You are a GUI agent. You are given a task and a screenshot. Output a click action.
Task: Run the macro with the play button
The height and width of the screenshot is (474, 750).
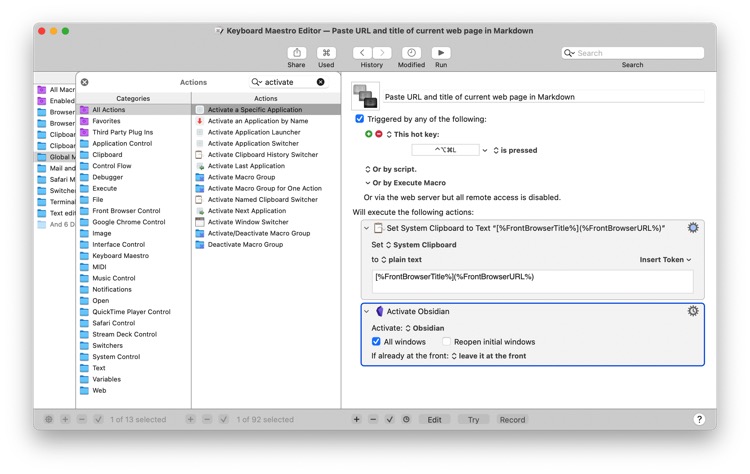(441, 53)
